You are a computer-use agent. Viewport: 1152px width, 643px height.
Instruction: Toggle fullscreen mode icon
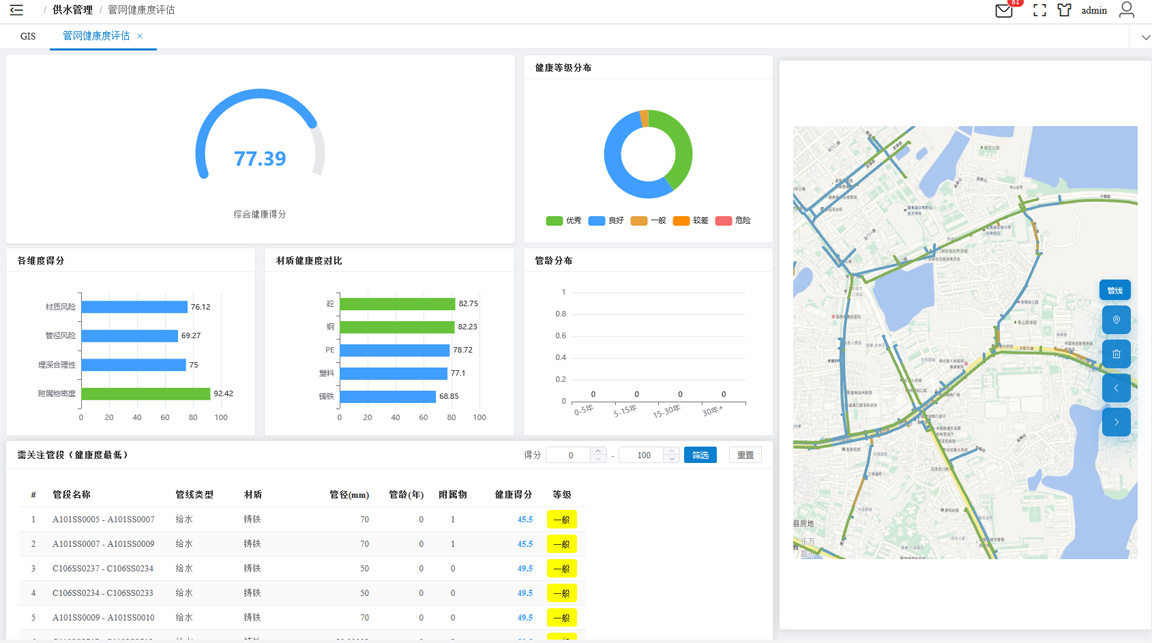pyautogui.click(x=1040, y=10)
